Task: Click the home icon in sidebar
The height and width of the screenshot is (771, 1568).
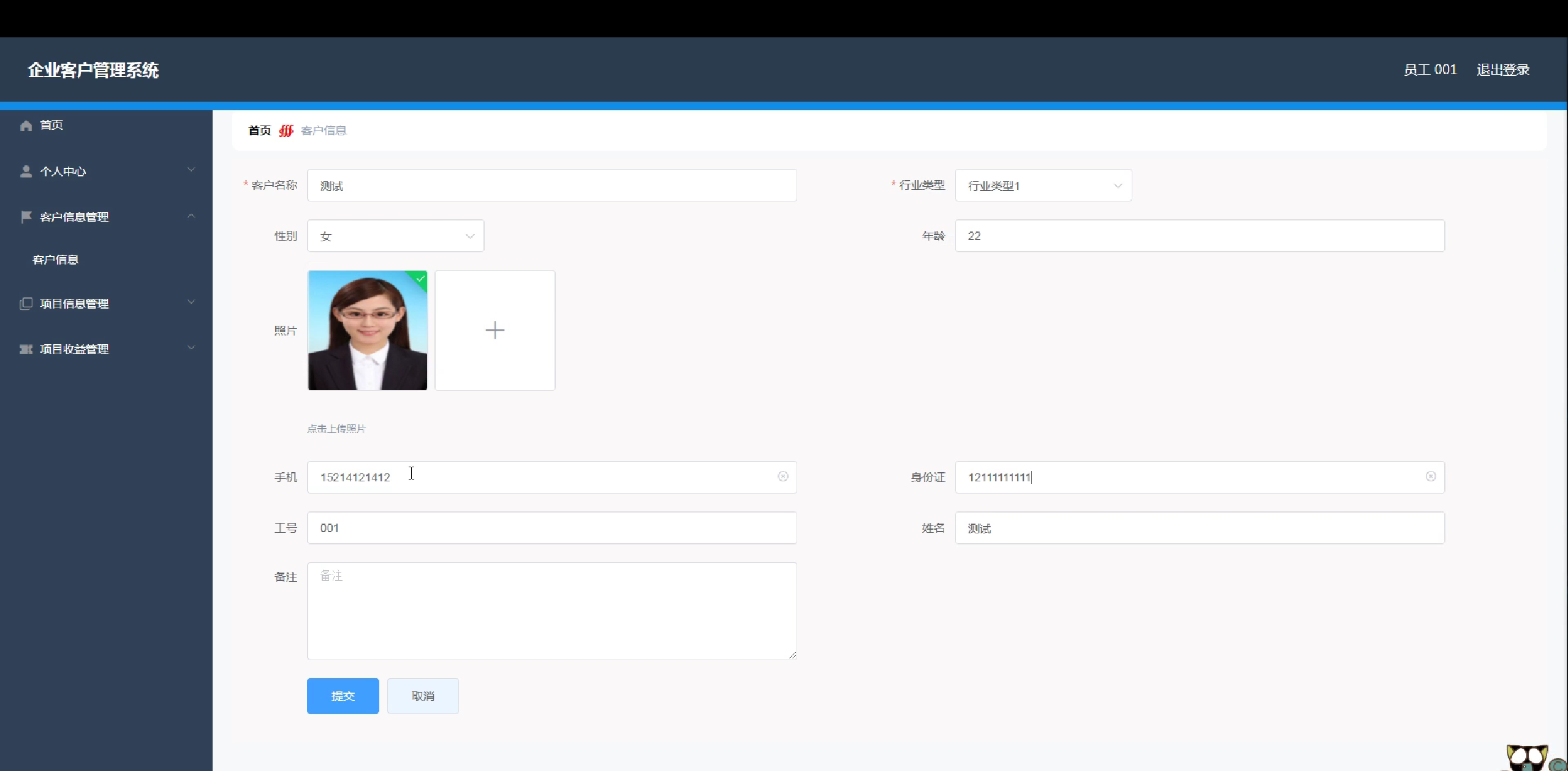Action: [26, 126]
